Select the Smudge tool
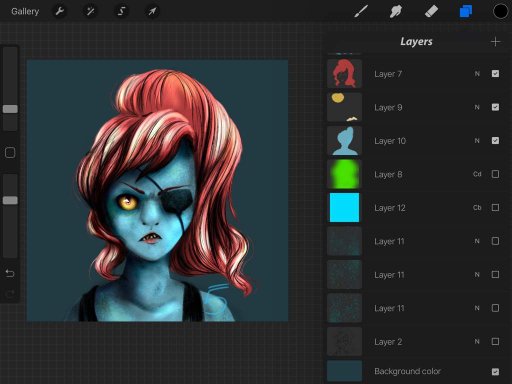This screenshot has height=384, width=512. (x=395, y=11)
